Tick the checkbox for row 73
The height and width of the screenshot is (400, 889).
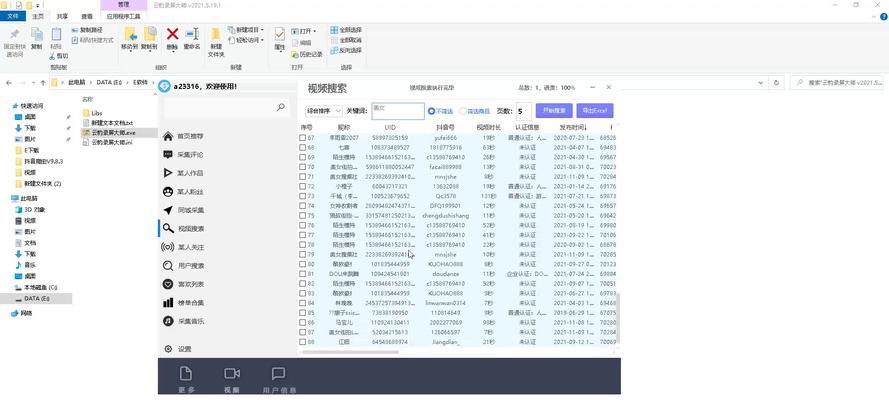[303, 196]
